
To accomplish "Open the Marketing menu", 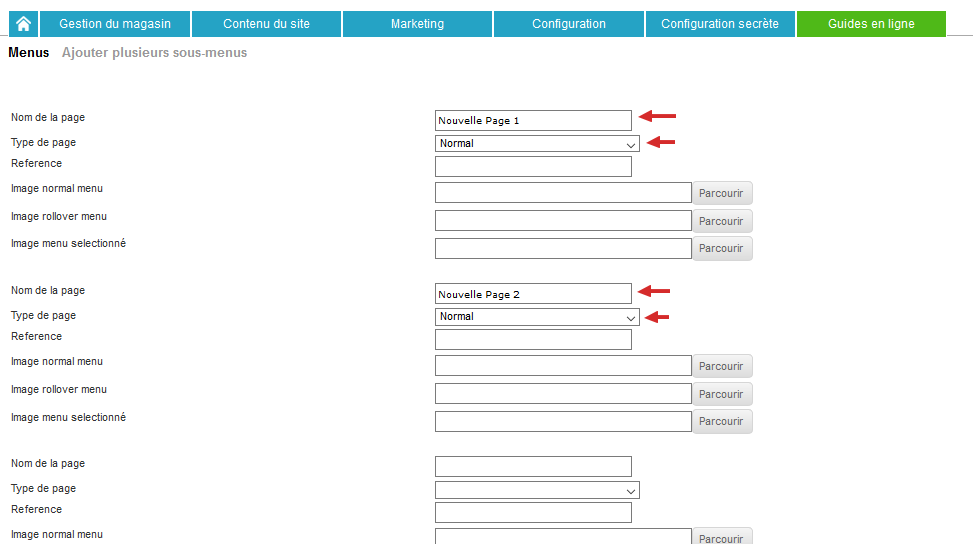I will [417, 24].
